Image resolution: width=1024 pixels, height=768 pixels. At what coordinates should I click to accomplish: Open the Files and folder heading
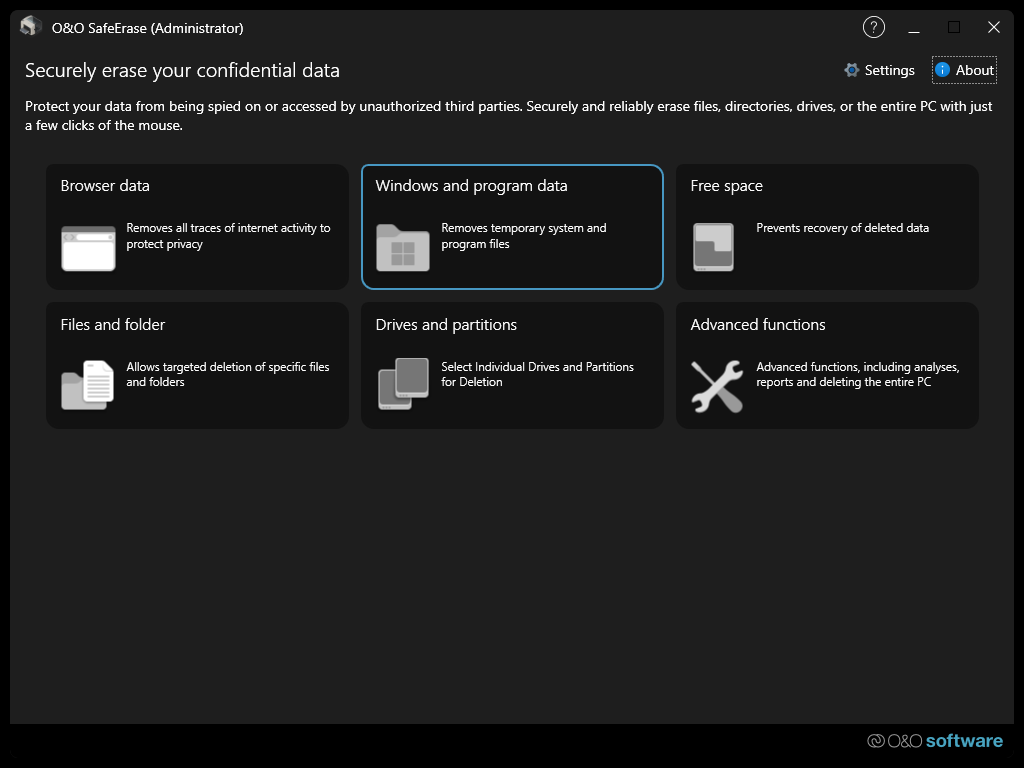[x=113, y=325]
